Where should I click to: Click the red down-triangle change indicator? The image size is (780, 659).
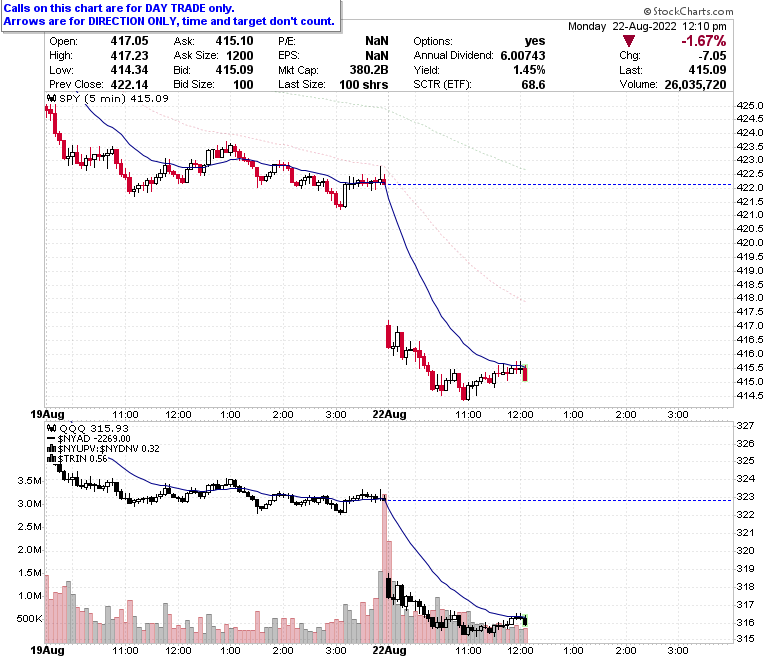[x=629, y=41]
